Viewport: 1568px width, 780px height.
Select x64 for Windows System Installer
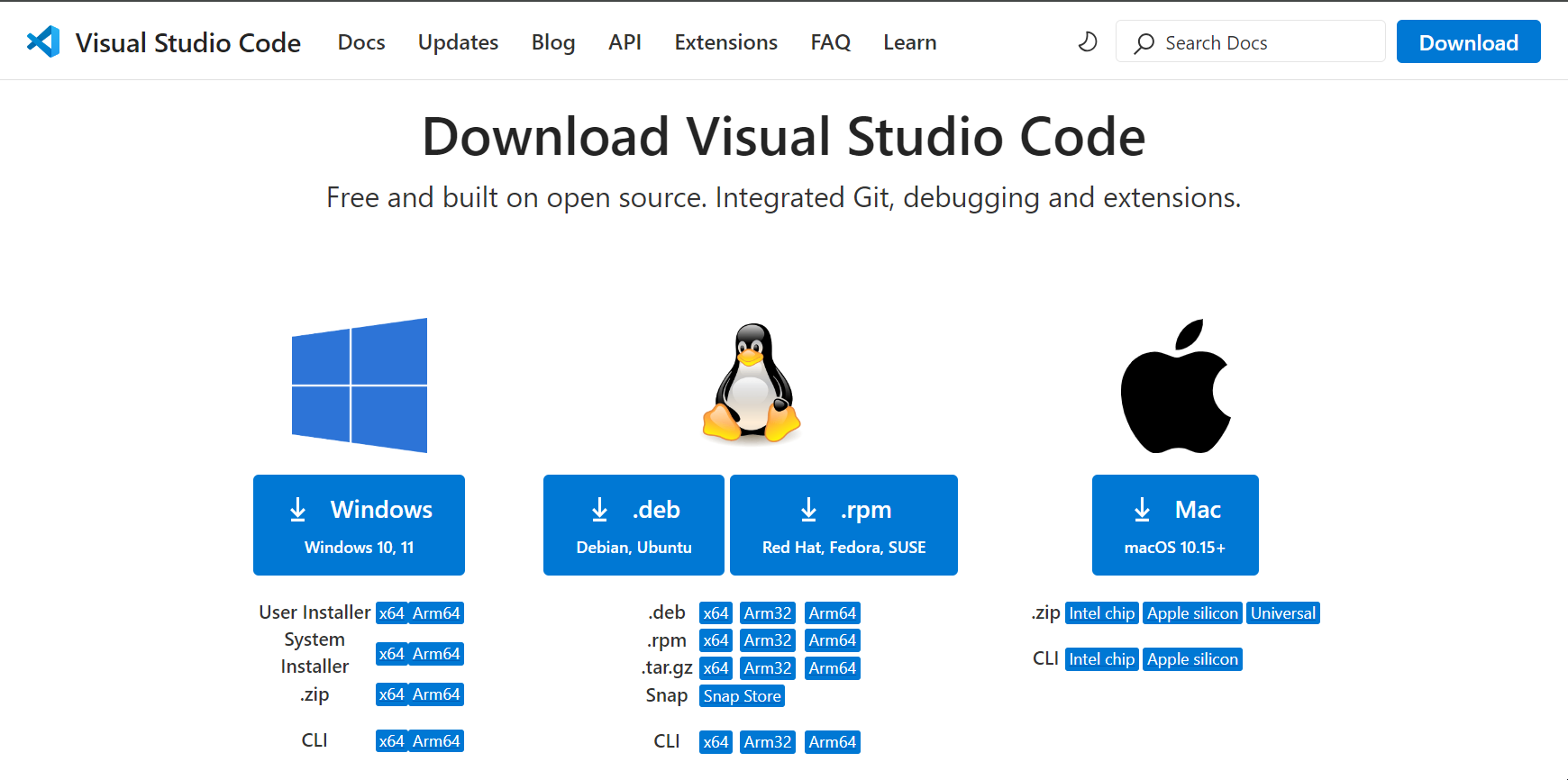tap(391, 654)
